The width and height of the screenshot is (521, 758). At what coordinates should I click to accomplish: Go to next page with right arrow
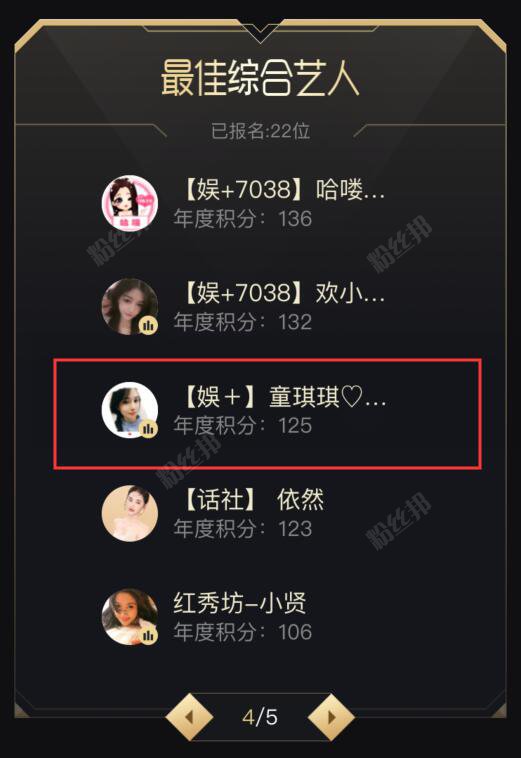[x=332, y=716]
